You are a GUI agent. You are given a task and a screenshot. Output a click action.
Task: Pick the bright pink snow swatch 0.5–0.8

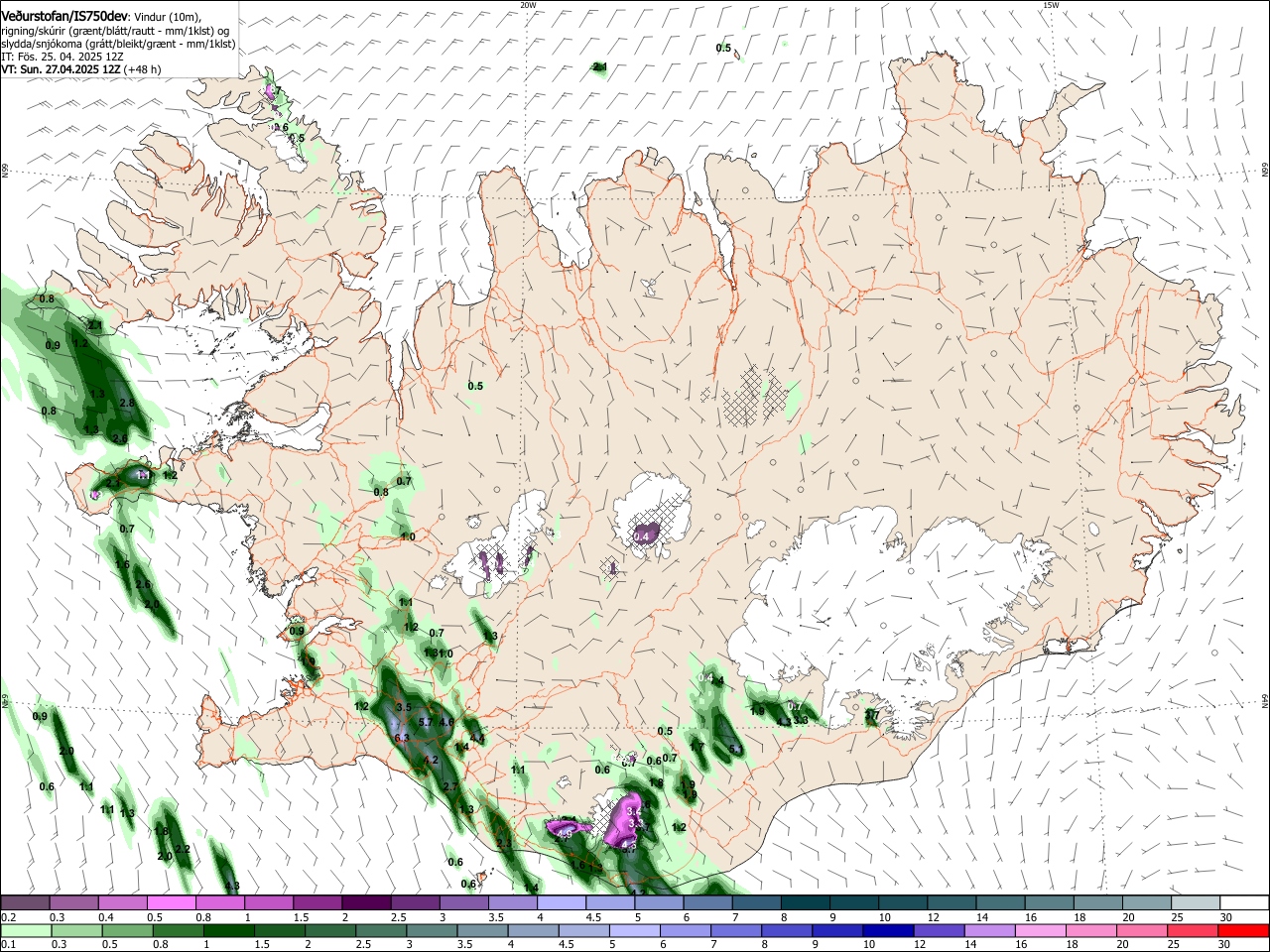172,903
